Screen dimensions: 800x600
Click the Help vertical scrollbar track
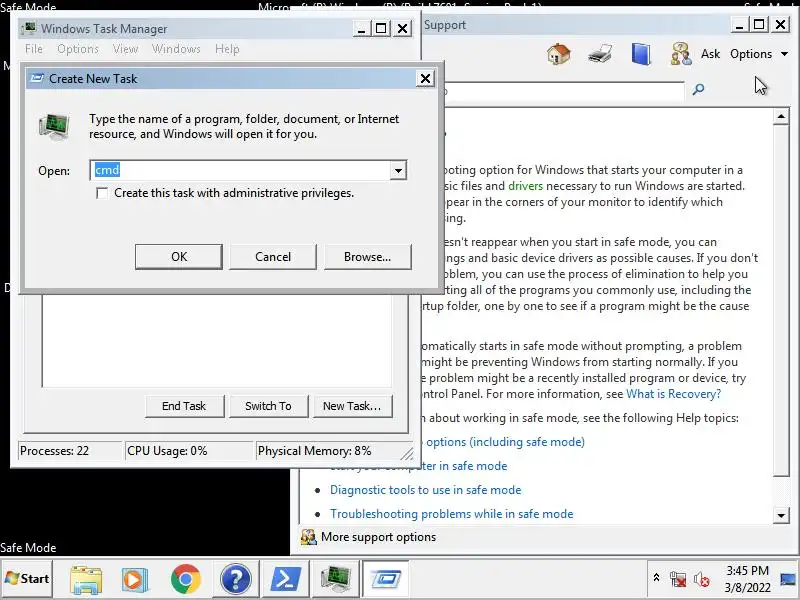pyautogui.click(x=781, y=492)
